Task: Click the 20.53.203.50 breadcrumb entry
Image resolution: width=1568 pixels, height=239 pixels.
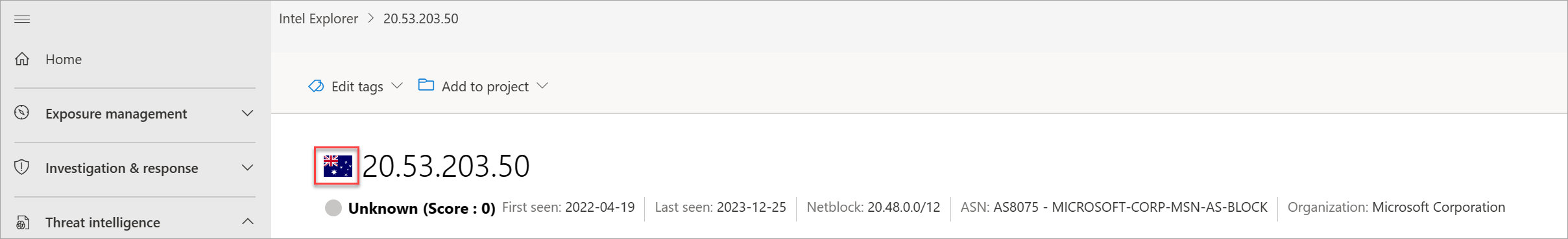Action: pyautogui.click(x=420, y=19)
